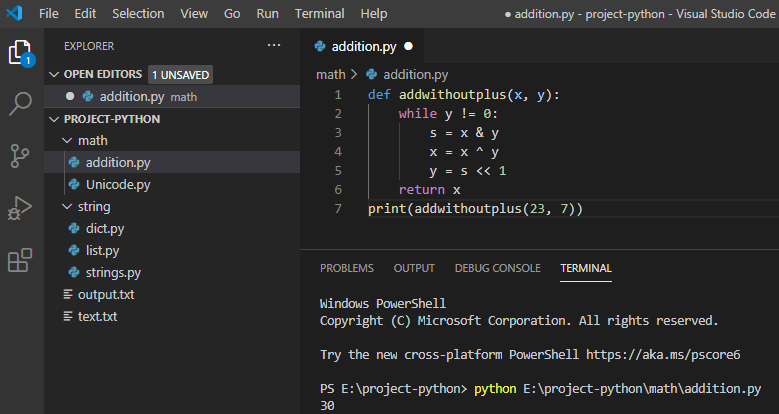This screenshot has width=779, height=414.
Task: Select the Terminal panel tab
Action: 586,268
